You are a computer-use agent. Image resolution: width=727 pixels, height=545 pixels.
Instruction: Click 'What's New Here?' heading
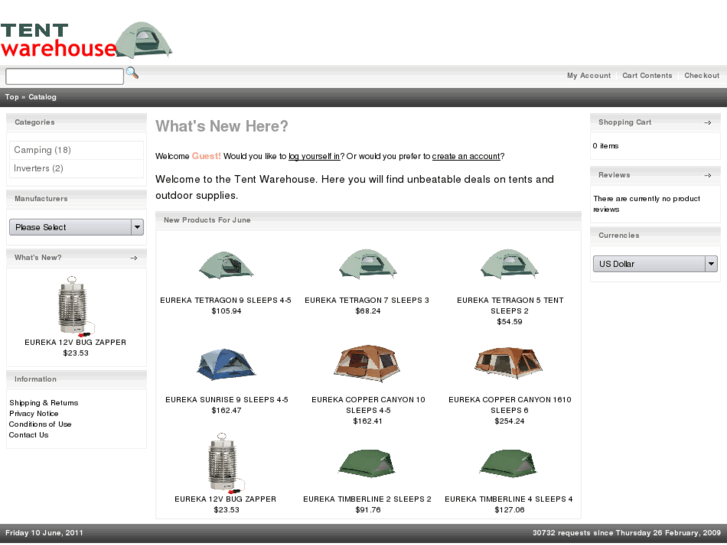[x=222, y=126]
